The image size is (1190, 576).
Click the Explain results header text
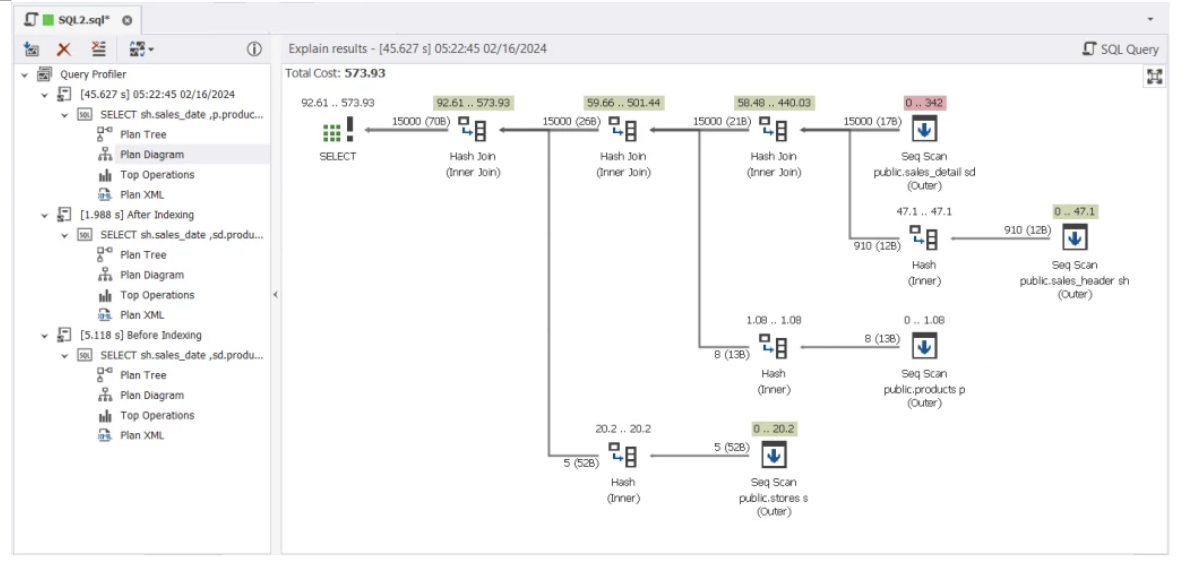click(x=417, y=49)
